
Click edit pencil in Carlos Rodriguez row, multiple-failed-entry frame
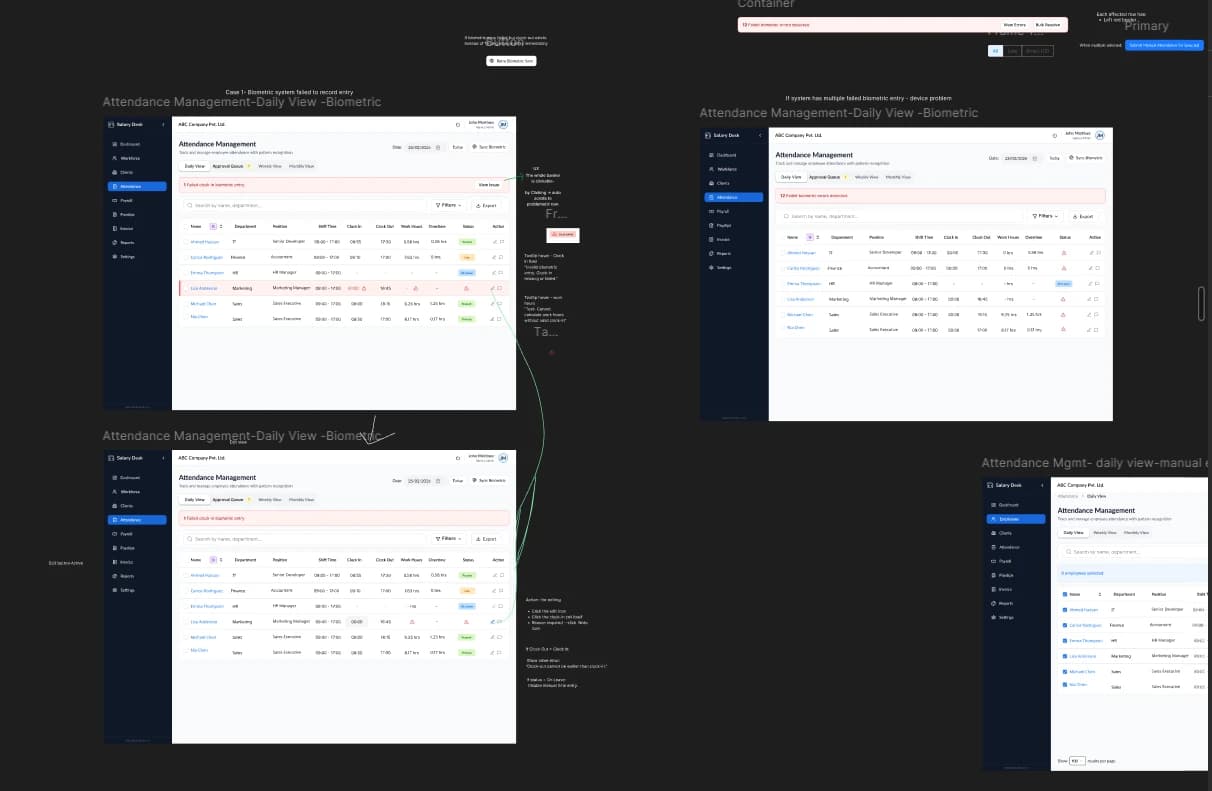(1090, 268)
